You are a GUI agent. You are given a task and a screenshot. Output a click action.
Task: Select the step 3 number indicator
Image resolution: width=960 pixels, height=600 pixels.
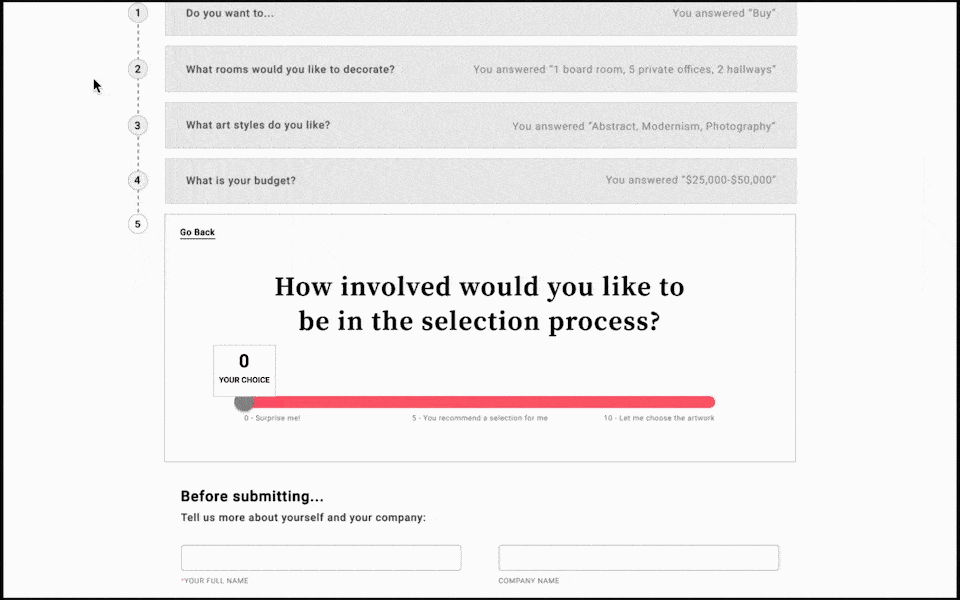click(138, 125)
